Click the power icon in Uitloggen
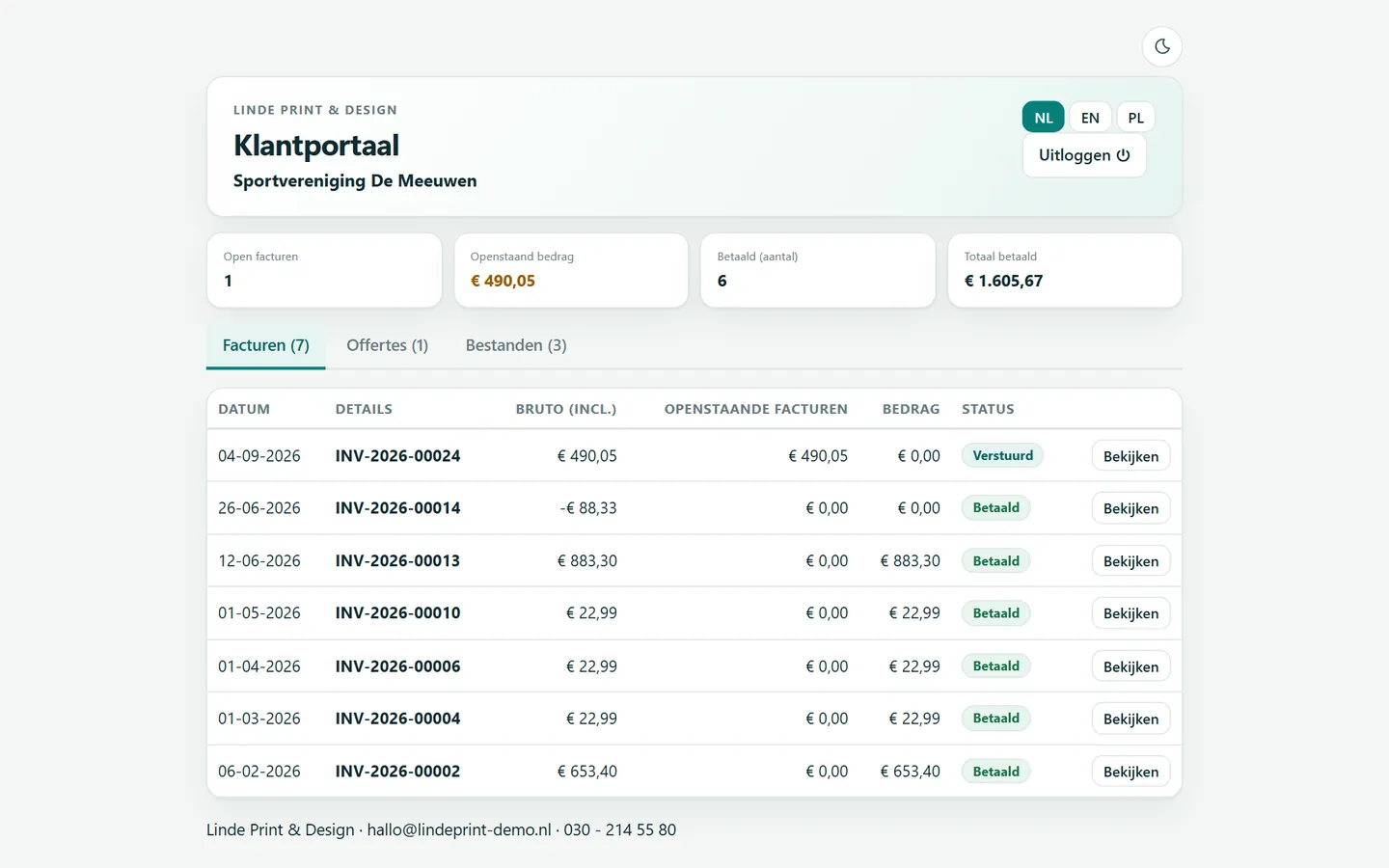Viewport: 1389px width, 868px height. (1123, 155)
